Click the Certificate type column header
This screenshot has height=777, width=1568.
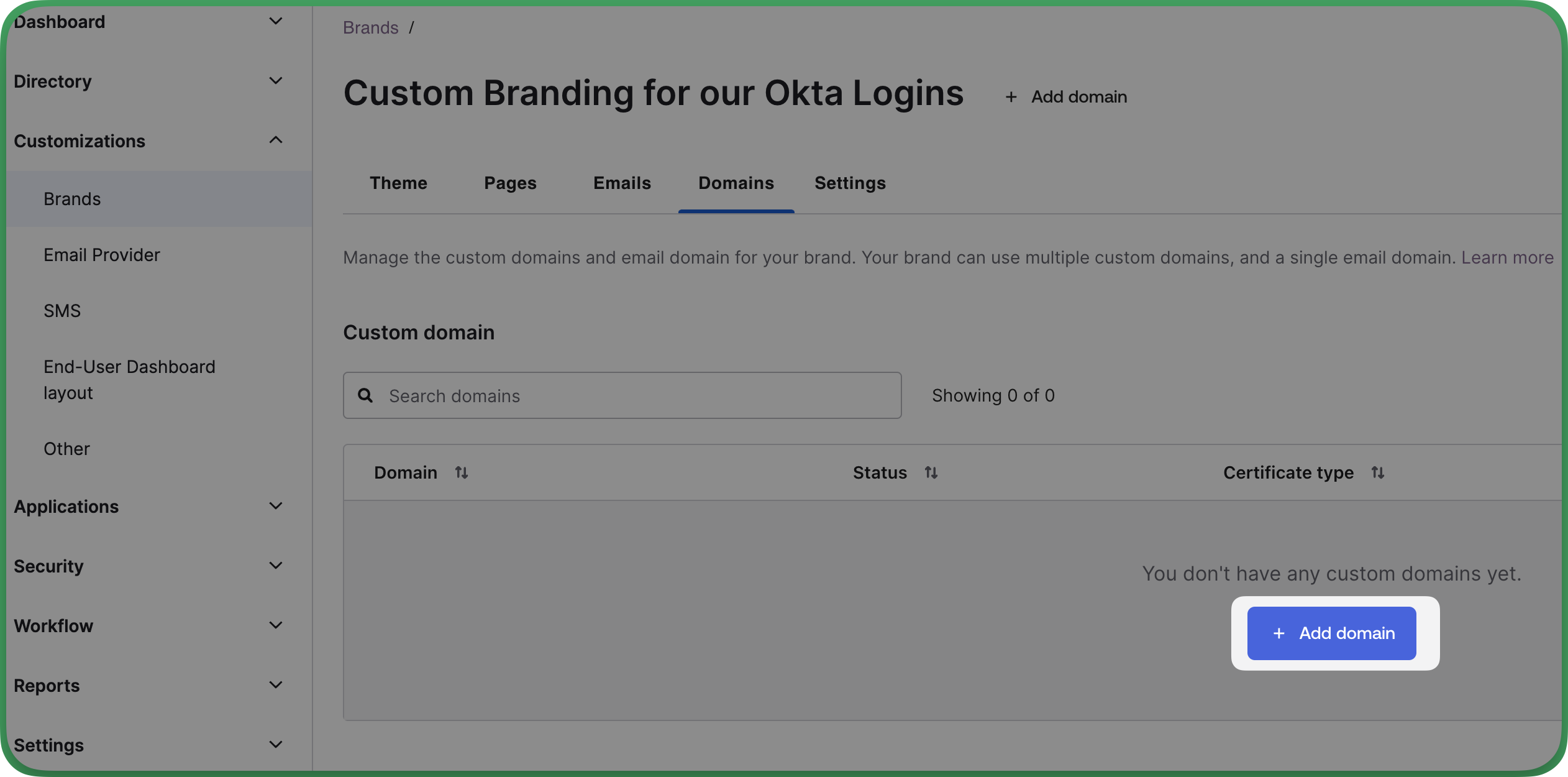pos(1288,473)
